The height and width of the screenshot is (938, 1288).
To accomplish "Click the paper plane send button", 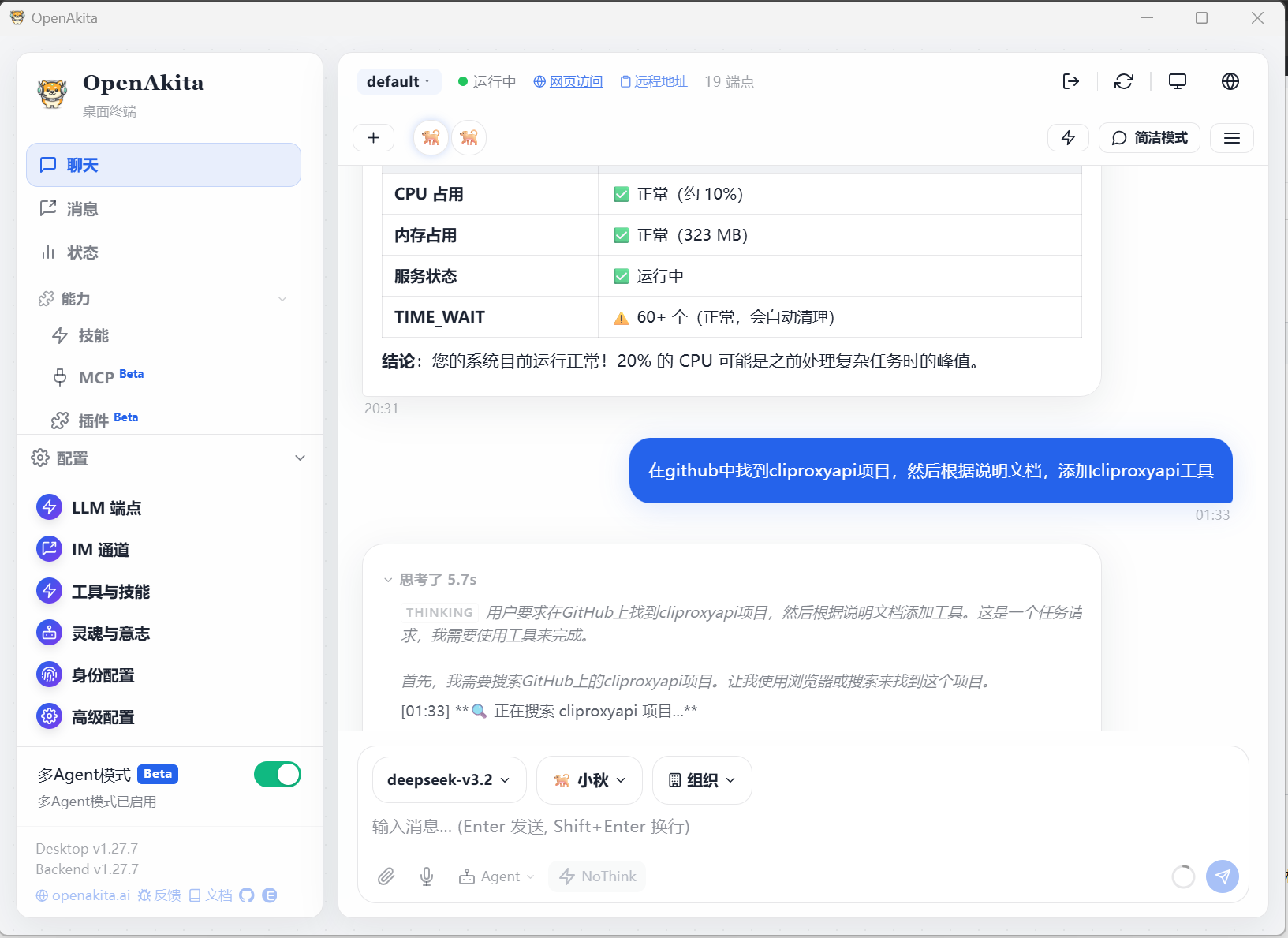I will coord(1223,876).
